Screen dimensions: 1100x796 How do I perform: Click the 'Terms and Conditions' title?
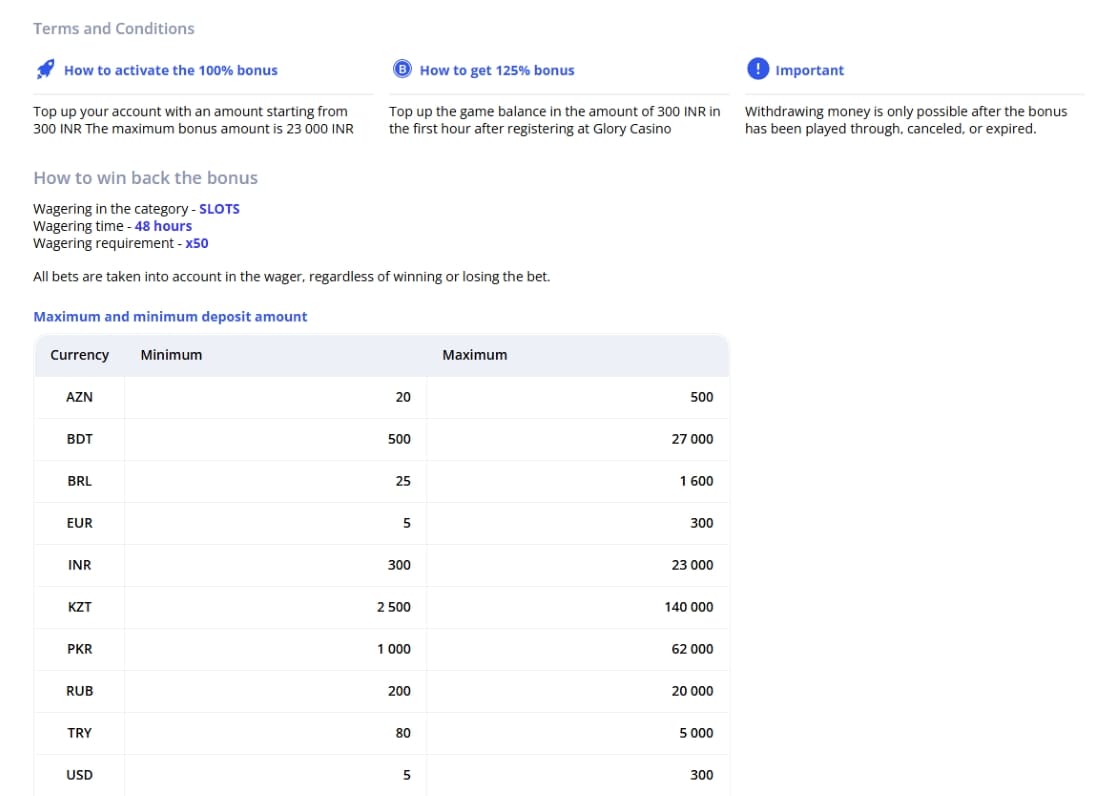pos(114,29)
